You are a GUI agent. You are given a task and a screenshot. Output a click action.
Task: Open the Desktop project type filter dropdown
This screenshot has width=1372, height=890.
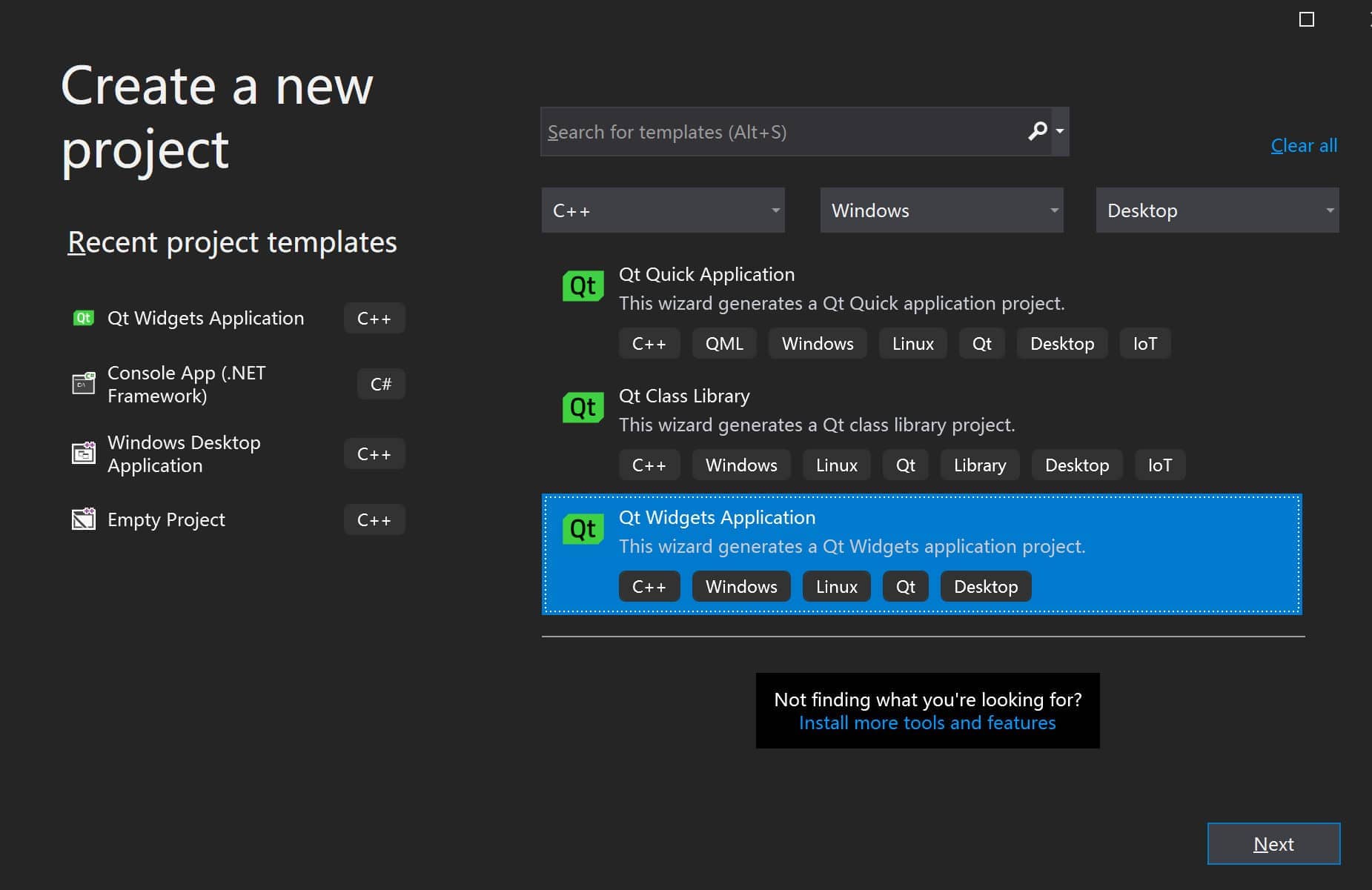1218,210
